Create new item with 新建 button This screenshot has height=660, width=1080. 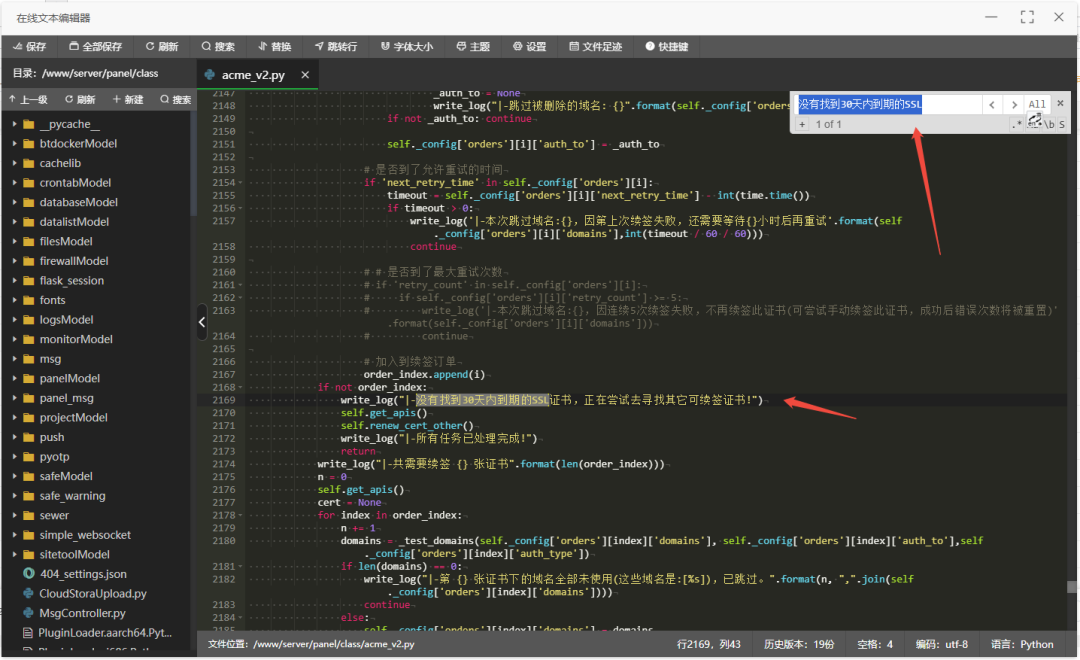[128, 100]
